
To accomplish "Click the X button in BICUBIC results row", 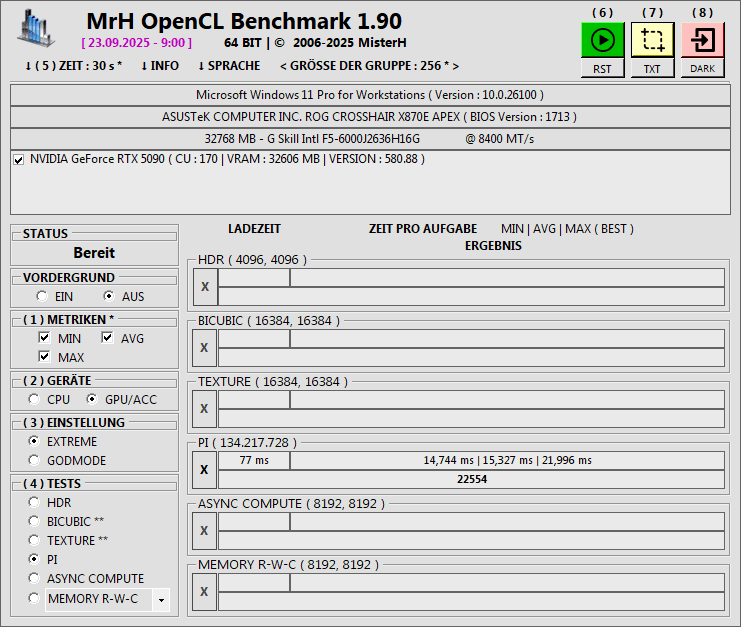I will pos(204,348).
